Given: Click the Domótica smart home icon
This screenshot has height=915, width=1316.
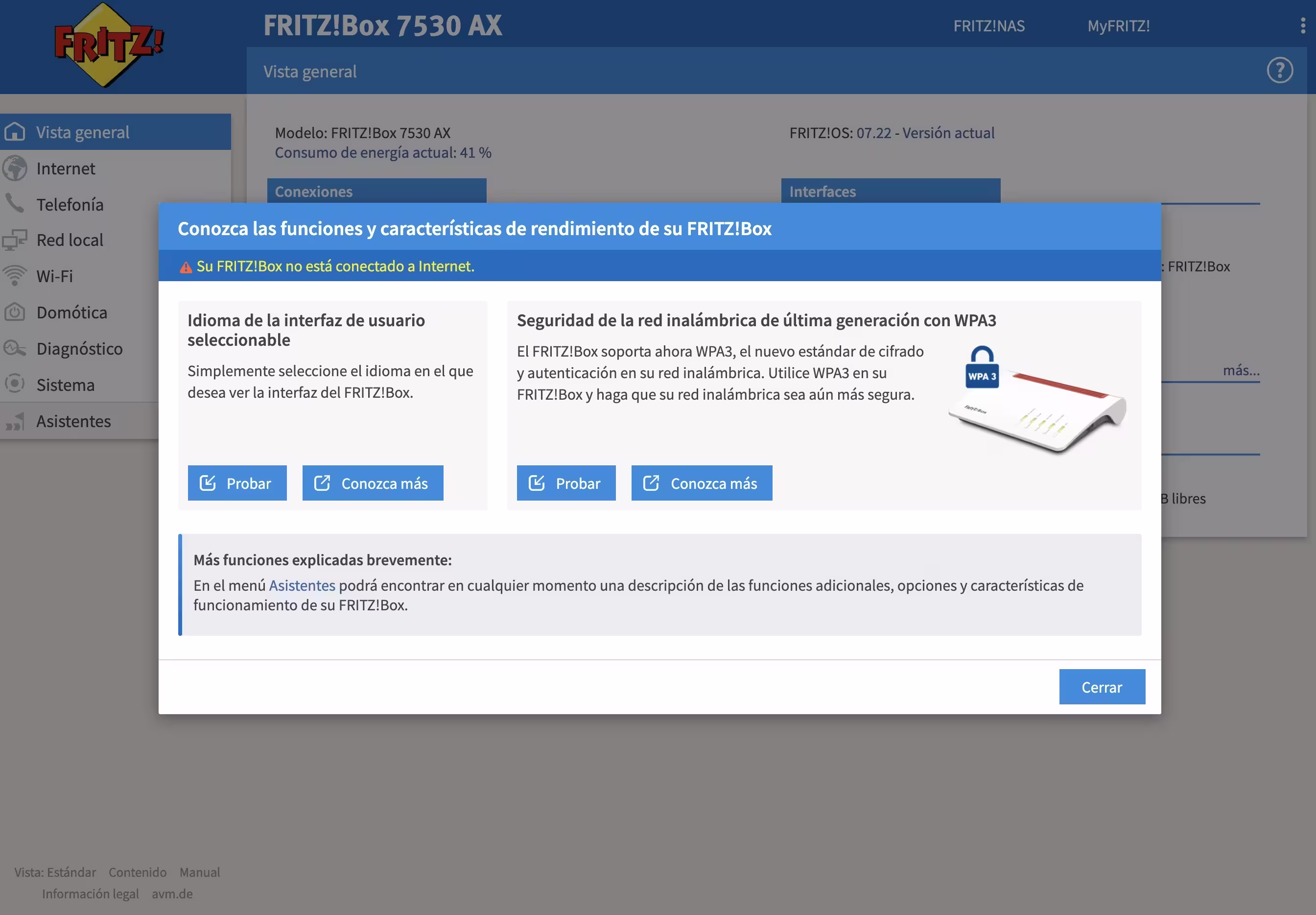Looking at the screenshot, I should (15, 313).
